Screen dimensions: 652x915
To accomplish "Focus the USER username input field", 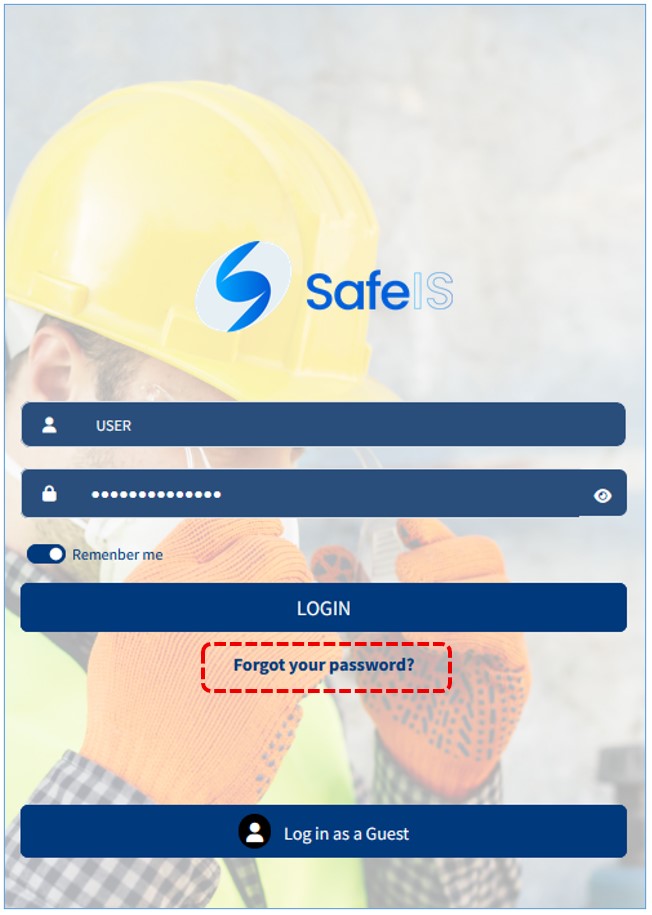I will (x=324, y=424).
